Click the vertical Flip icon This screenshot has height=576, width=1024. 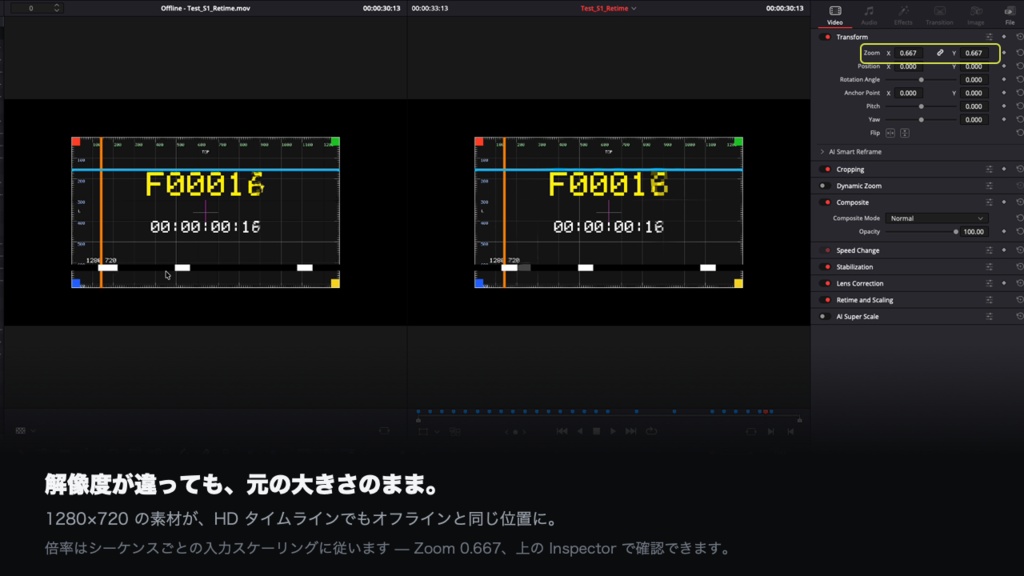pyautogui.click(x=904, y=133)
